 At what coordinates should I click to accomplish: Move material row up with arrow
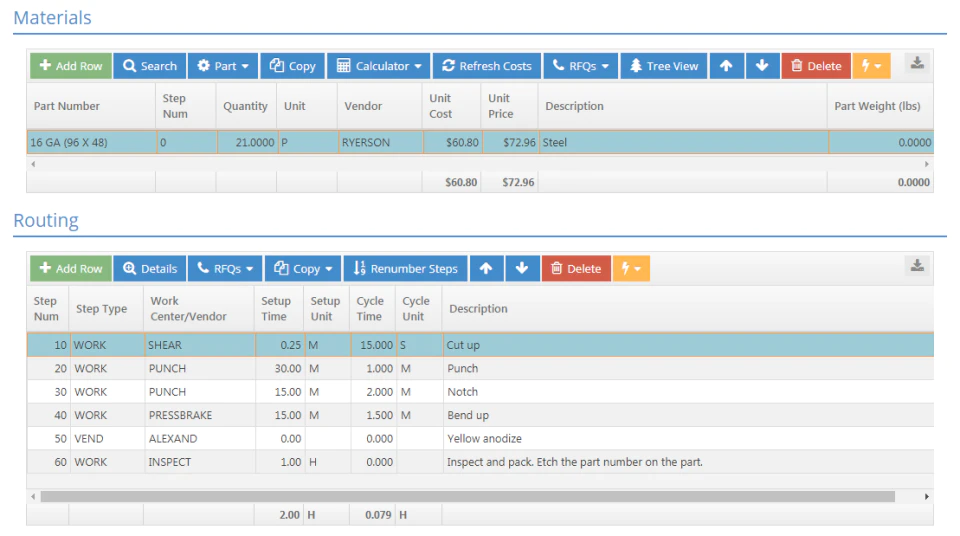pyautogui.click(x=727, y=66)
